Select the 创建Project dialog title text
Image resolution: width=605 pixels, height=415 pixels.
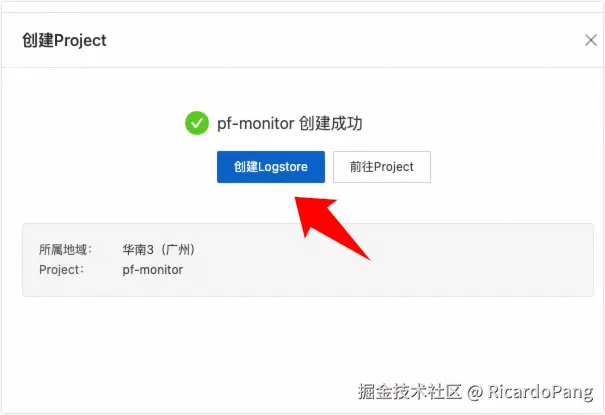64,40
